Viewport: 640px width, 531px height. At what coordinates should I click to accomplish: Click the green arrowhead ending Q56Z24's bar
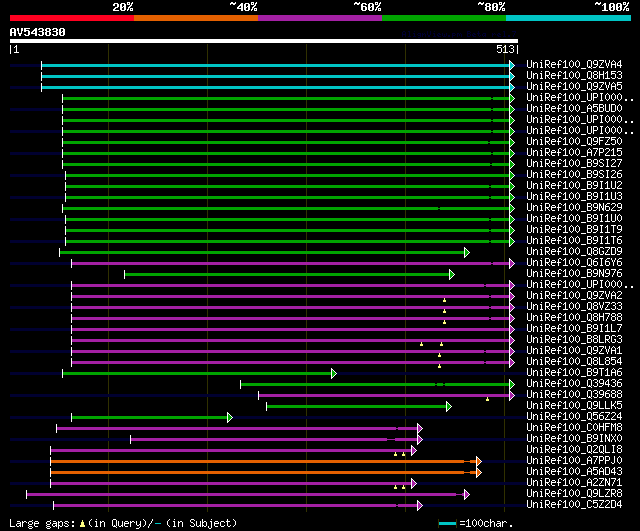[x=230, y=418]
